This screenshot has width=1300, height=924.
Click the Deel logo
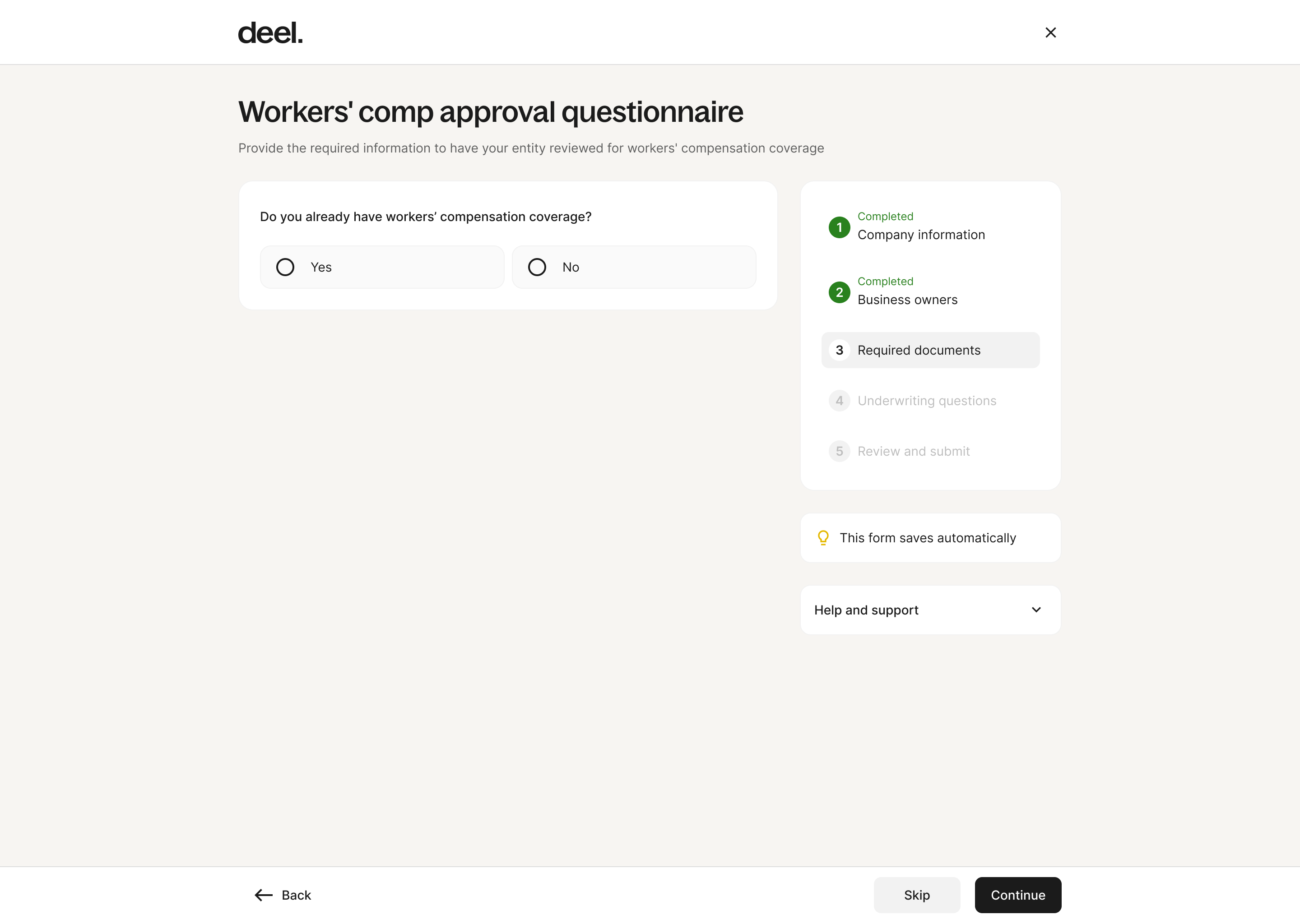point(270,33)
